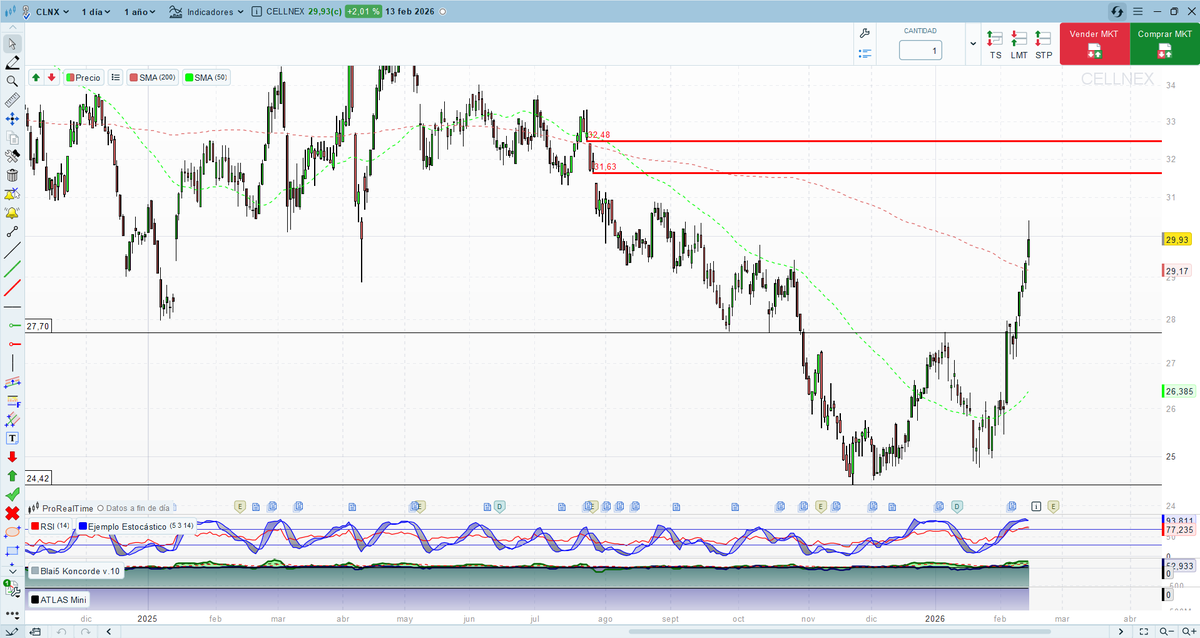Click the red down arrow legend button
The height and width of the screenshot is (638, 1200).
click(x=51, y=77)
